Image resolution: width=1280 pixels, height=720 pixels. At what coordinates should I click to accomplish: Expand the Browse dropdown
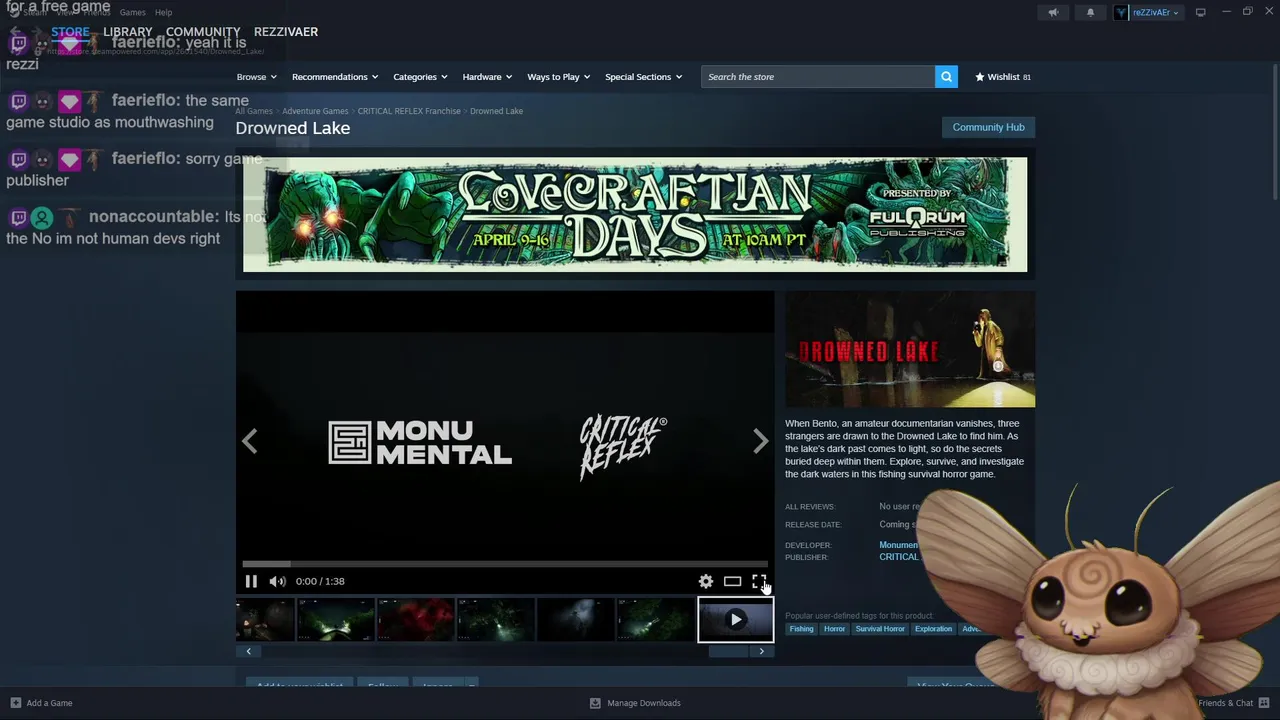tap(257, 77)
